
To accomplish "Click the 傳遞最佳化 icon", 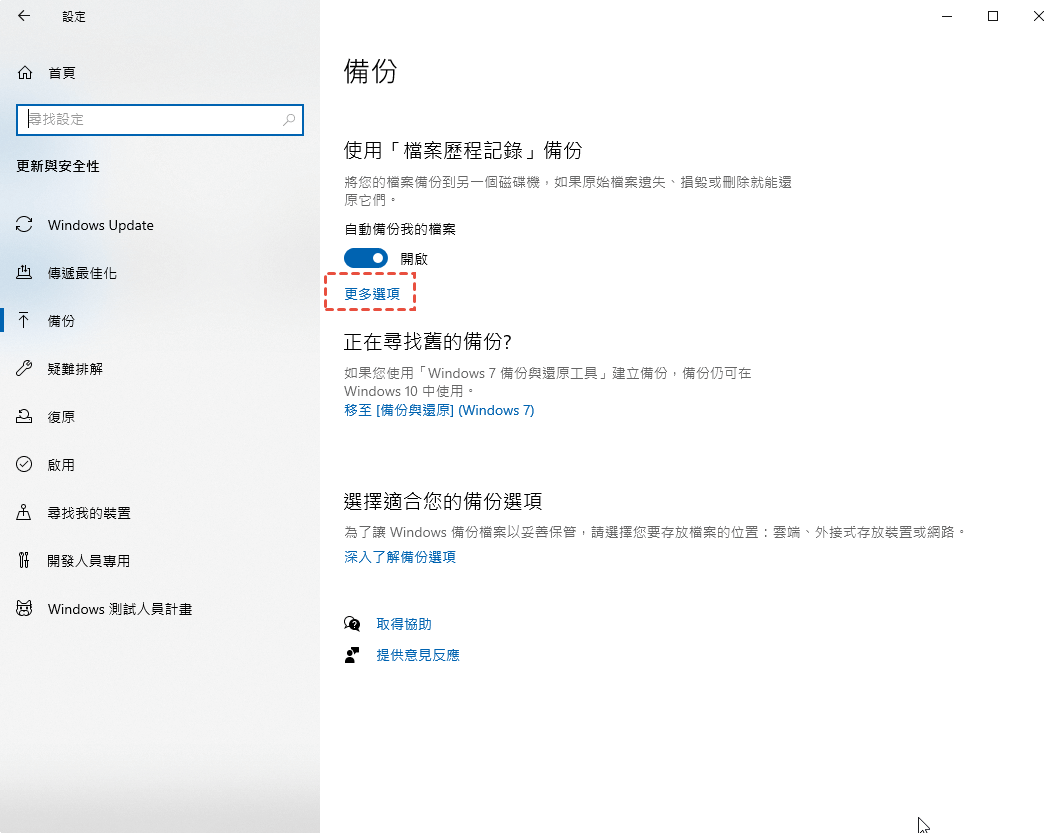I will pos(25,273).
